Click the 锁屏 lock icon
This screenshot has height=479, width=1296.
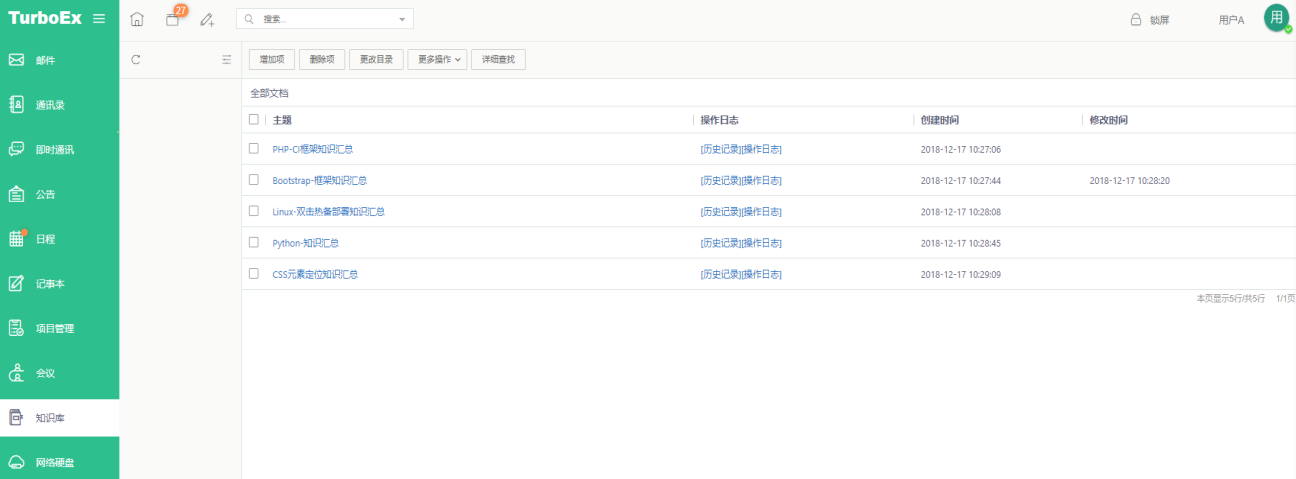[1136, 19]
